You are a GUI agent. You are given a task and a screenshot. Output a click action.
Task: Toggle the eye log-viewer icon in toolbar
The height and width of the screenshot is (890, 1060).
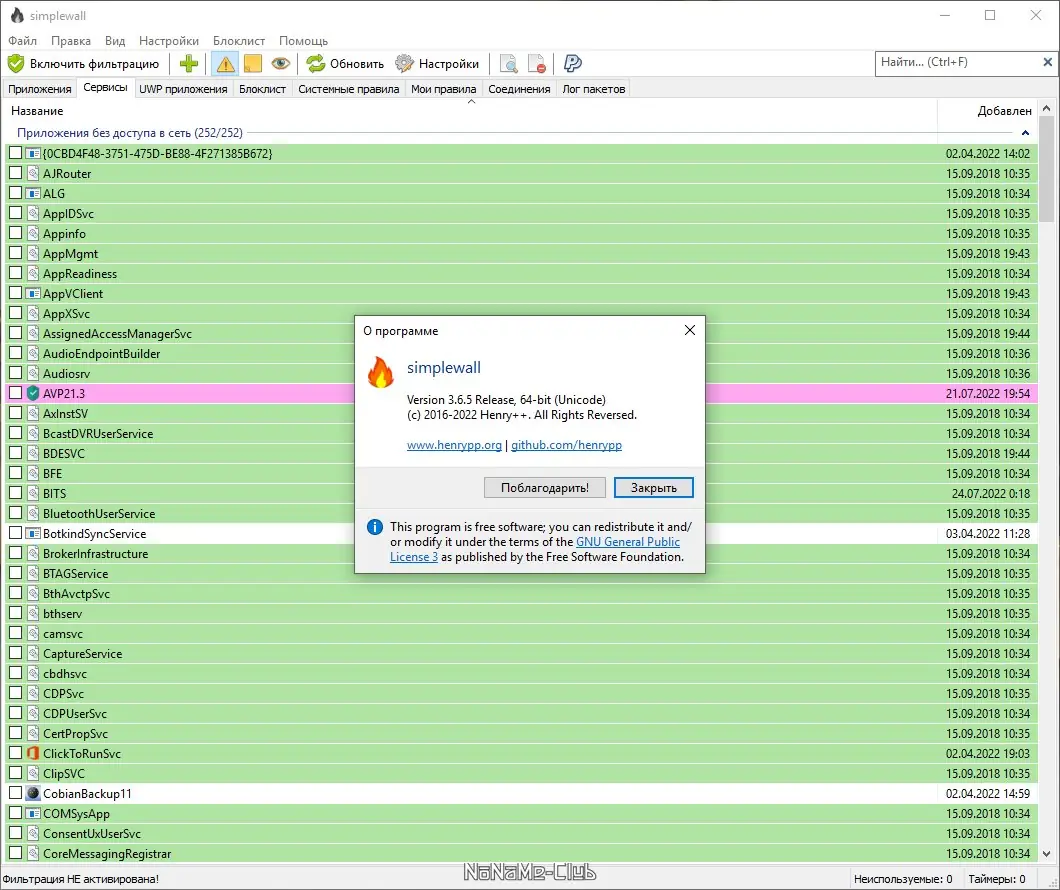[x=281, y=64]
